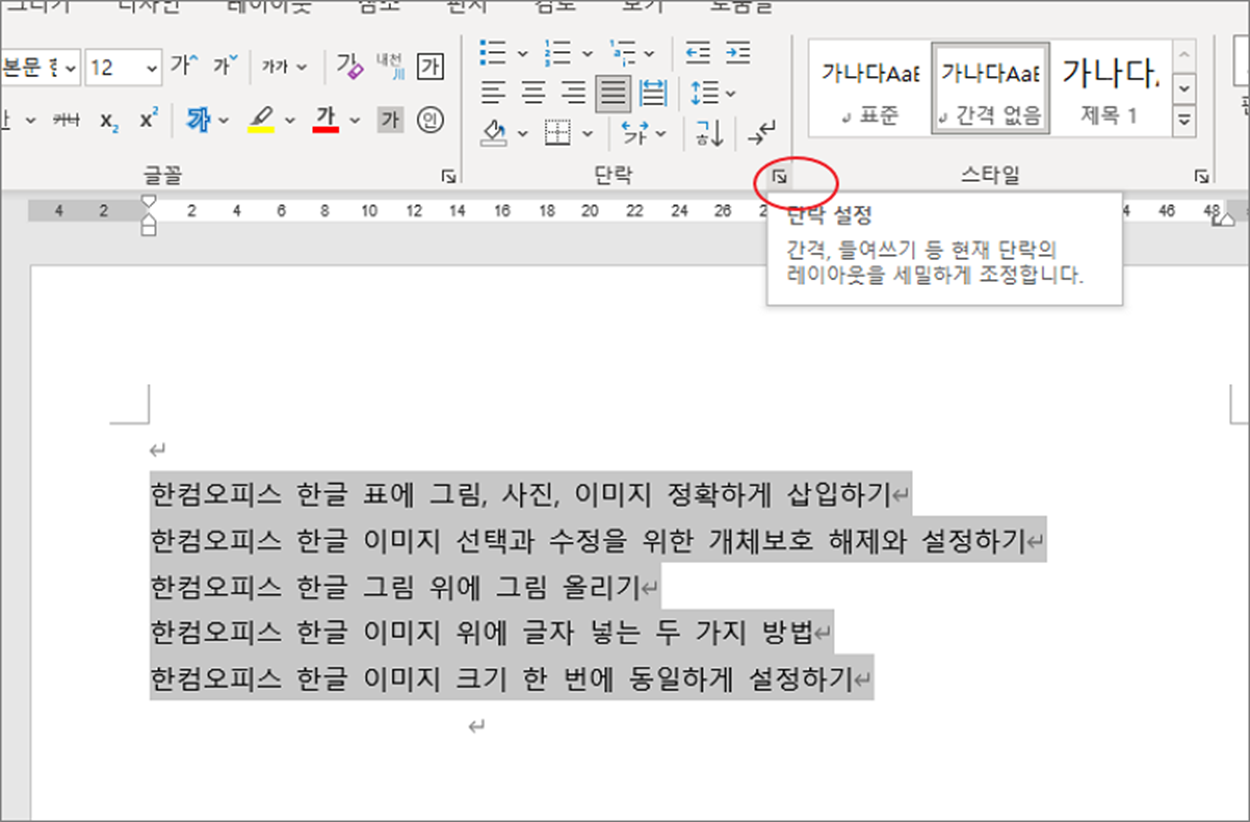Image resolution: width=1250 pixels, height=822 pixels.
Task: Apply the 표준 style
Action: (x=868, y=88)
